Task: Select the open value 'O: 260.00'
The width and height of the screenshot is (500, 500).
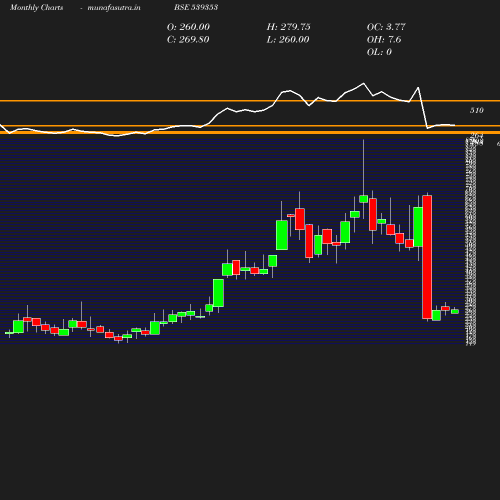Action: click(188, 27)
